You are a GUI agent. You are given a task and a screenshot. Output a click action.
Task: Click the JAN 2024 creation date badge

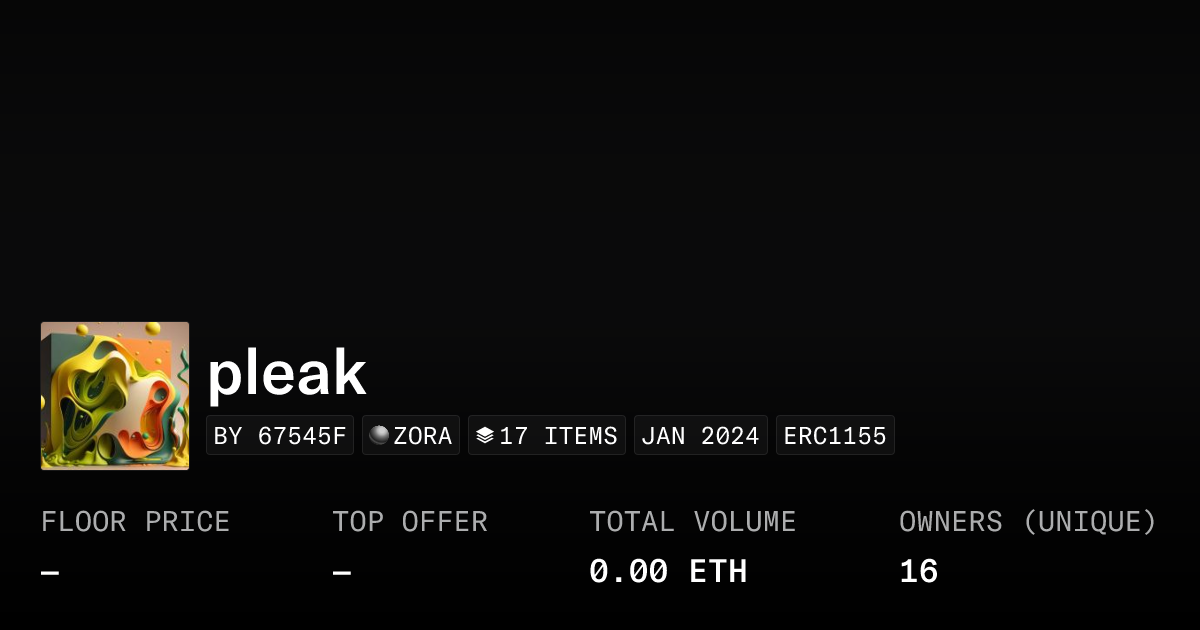tap(700, 436)
